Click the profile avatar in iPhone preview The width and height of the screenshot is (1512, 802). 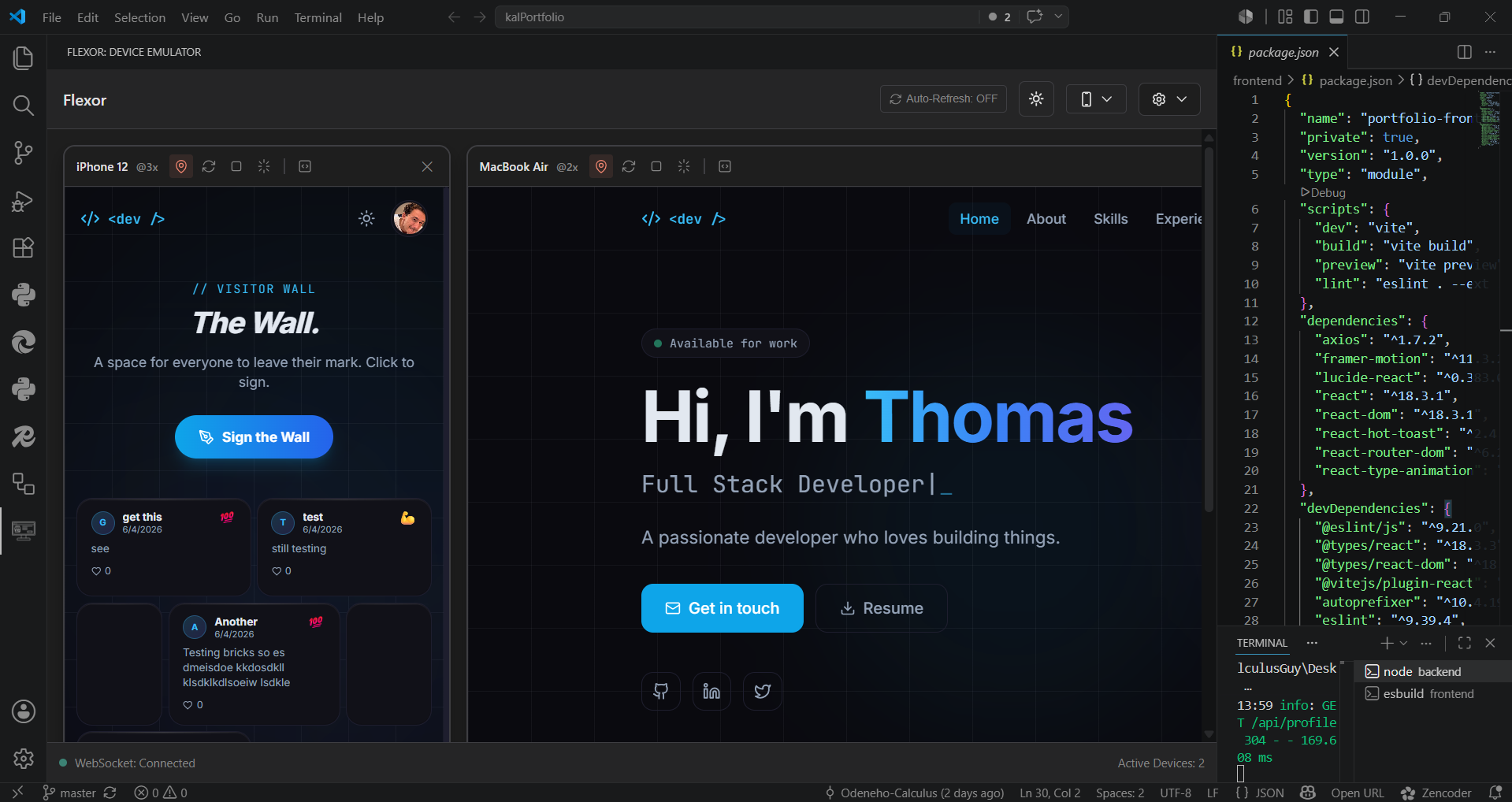[x=410, y=218]
